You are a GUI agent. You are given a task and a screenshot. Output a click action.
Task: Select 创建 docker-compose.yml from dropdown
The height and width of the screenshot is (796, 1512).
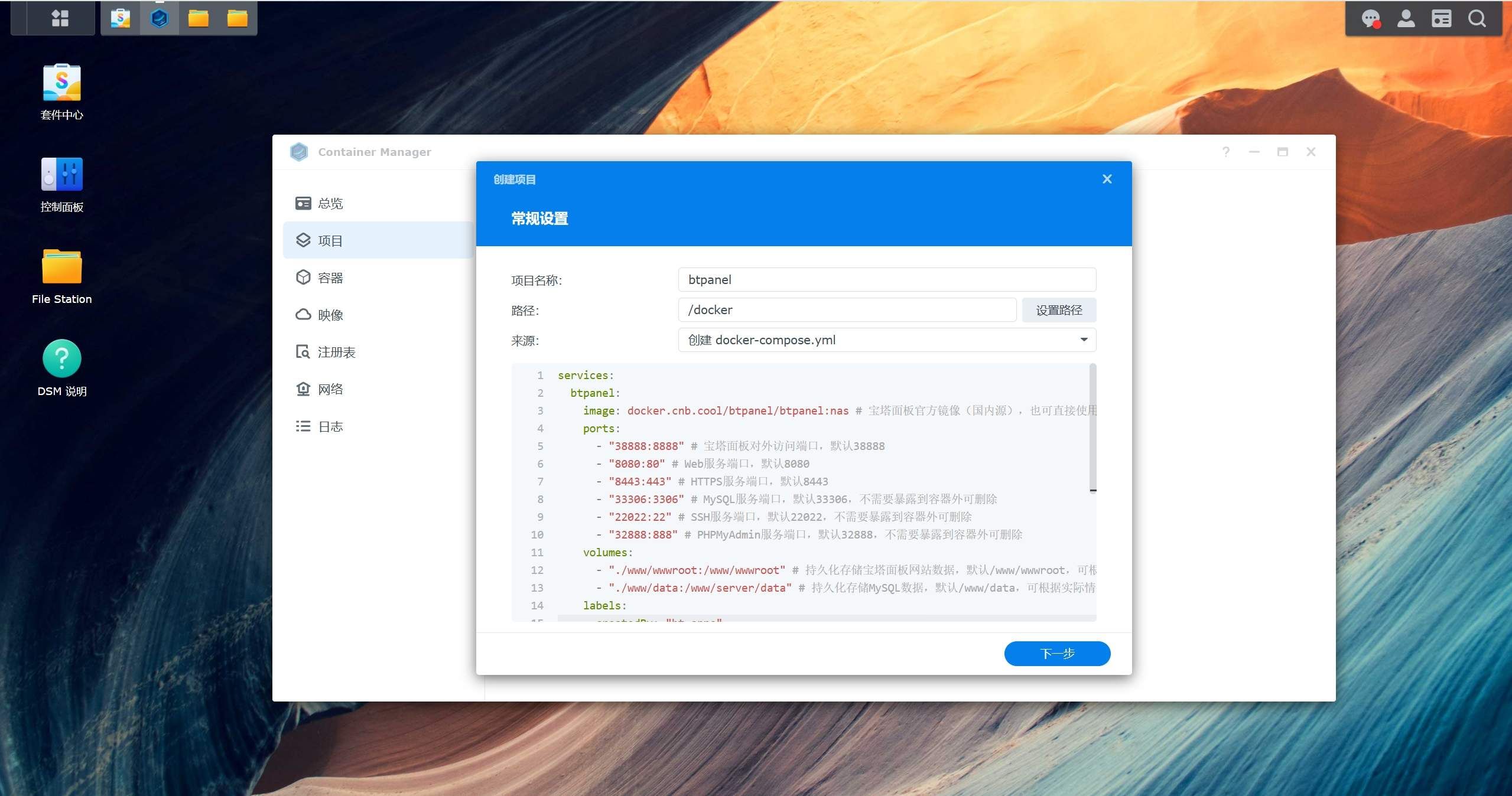886,340
